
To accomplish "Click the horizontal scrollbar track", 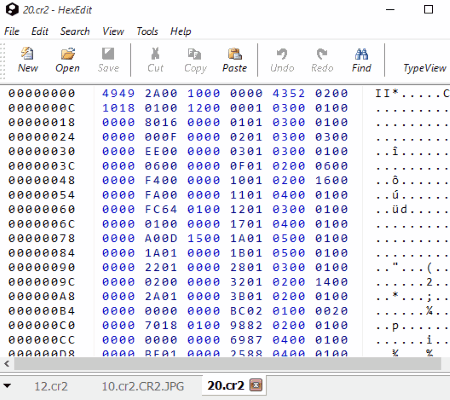I will [x=227, y=363].
